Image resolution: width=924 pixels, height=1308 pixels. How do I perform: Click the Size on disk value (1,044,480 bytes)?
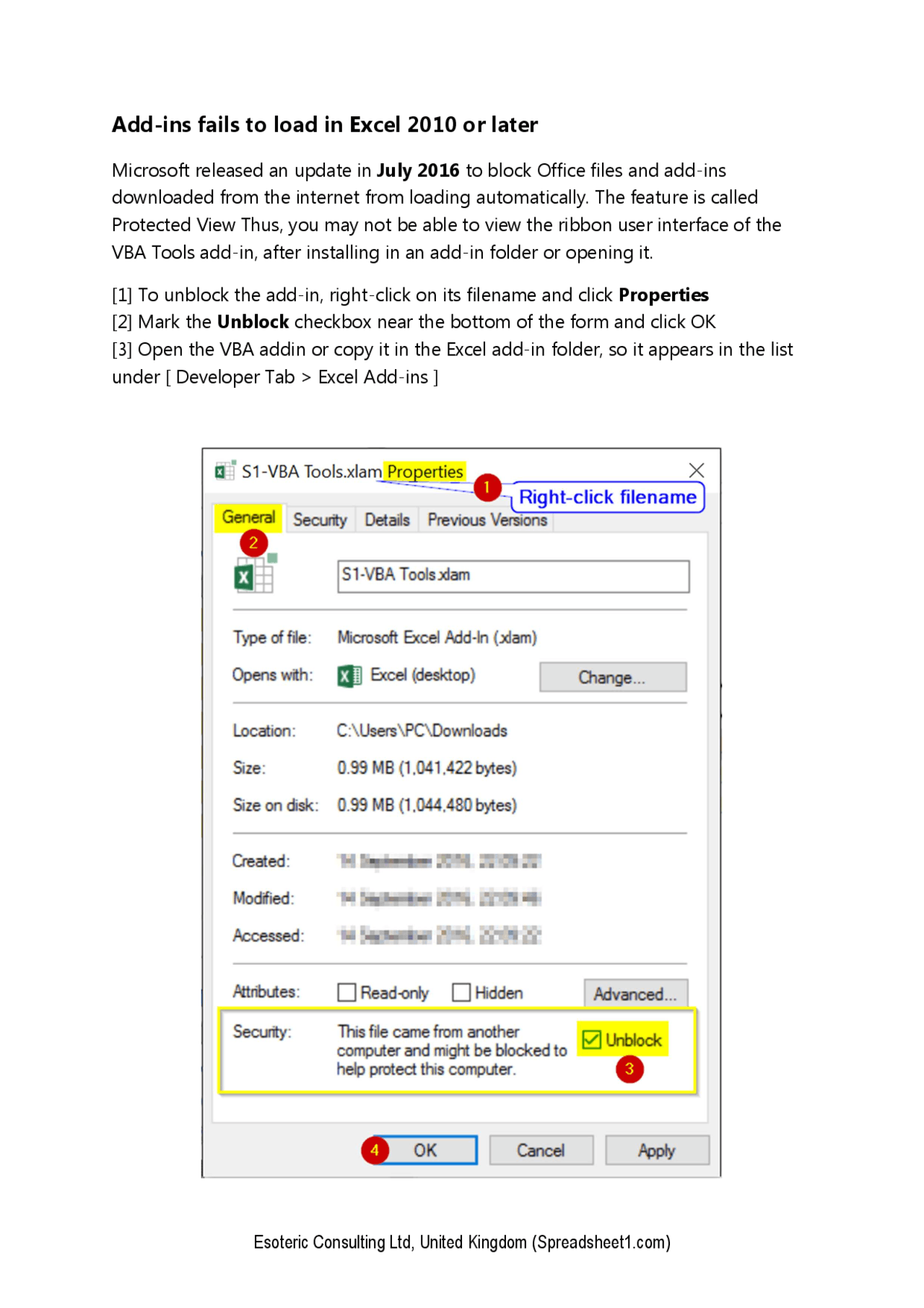click(x=427, y=805)
